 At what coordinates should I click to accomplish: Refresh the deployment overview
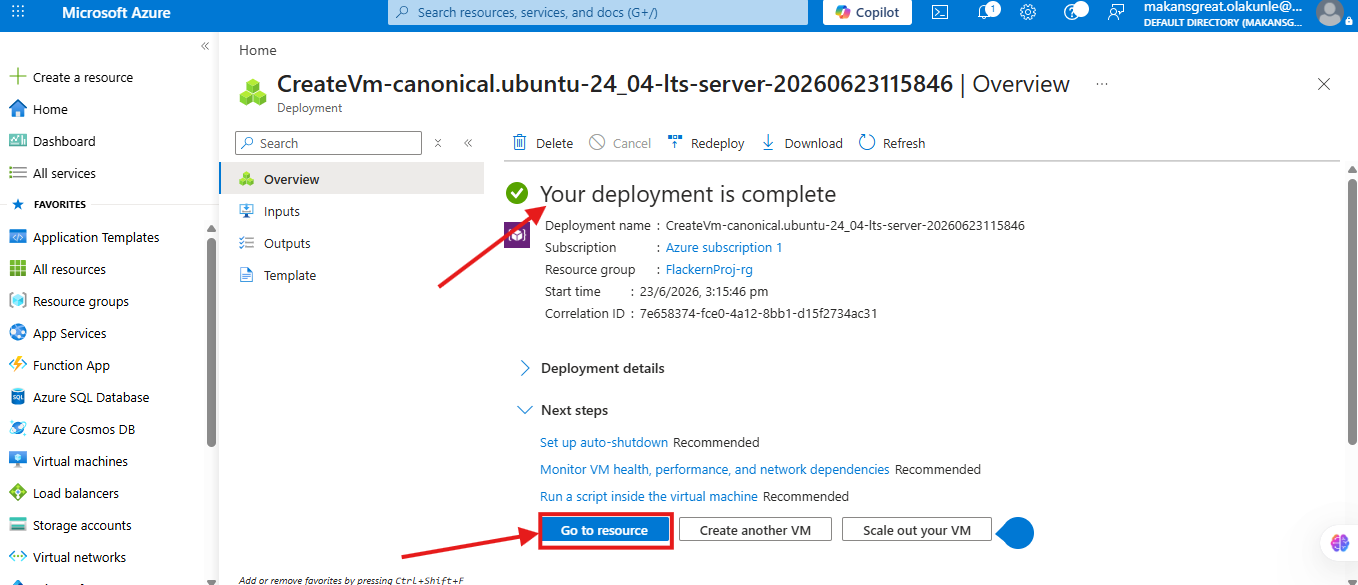coord(892,143)
